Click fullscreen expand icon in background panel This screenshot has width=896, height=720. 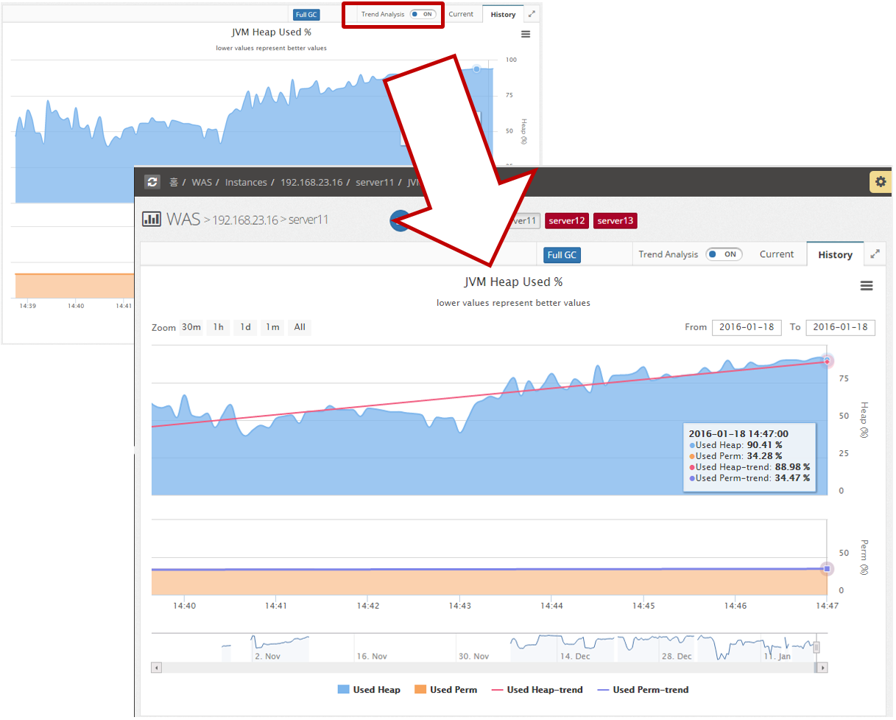[x=532, y=14]
